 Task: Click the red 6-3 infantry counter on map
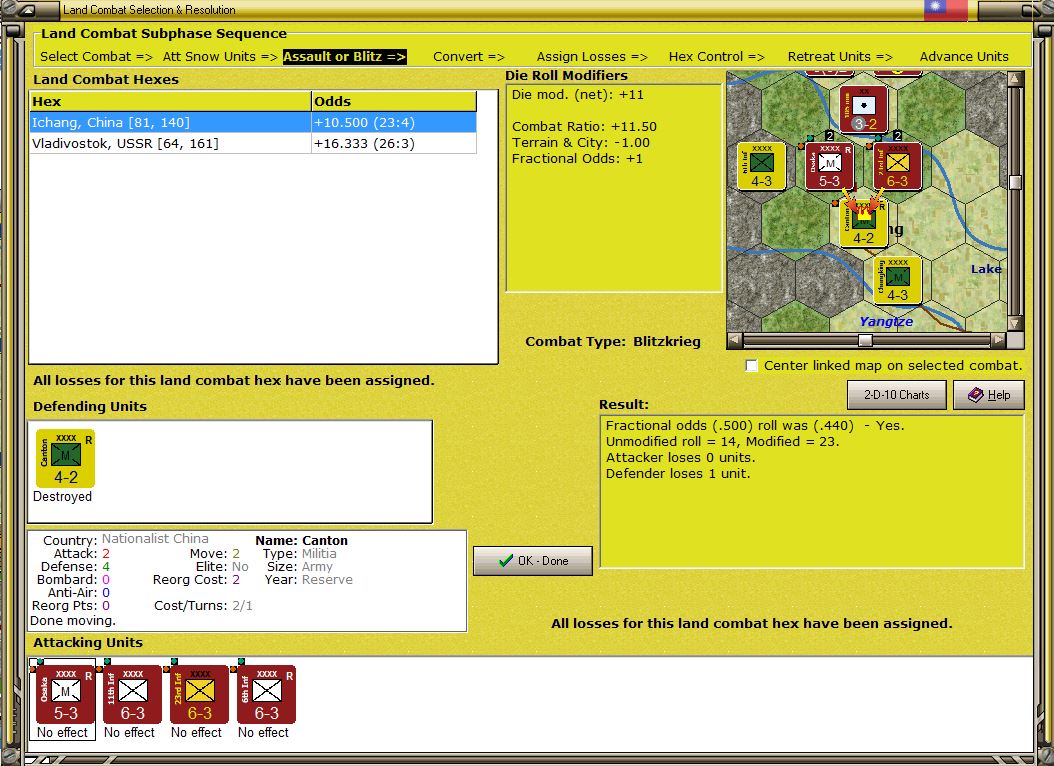coord(897,166)
